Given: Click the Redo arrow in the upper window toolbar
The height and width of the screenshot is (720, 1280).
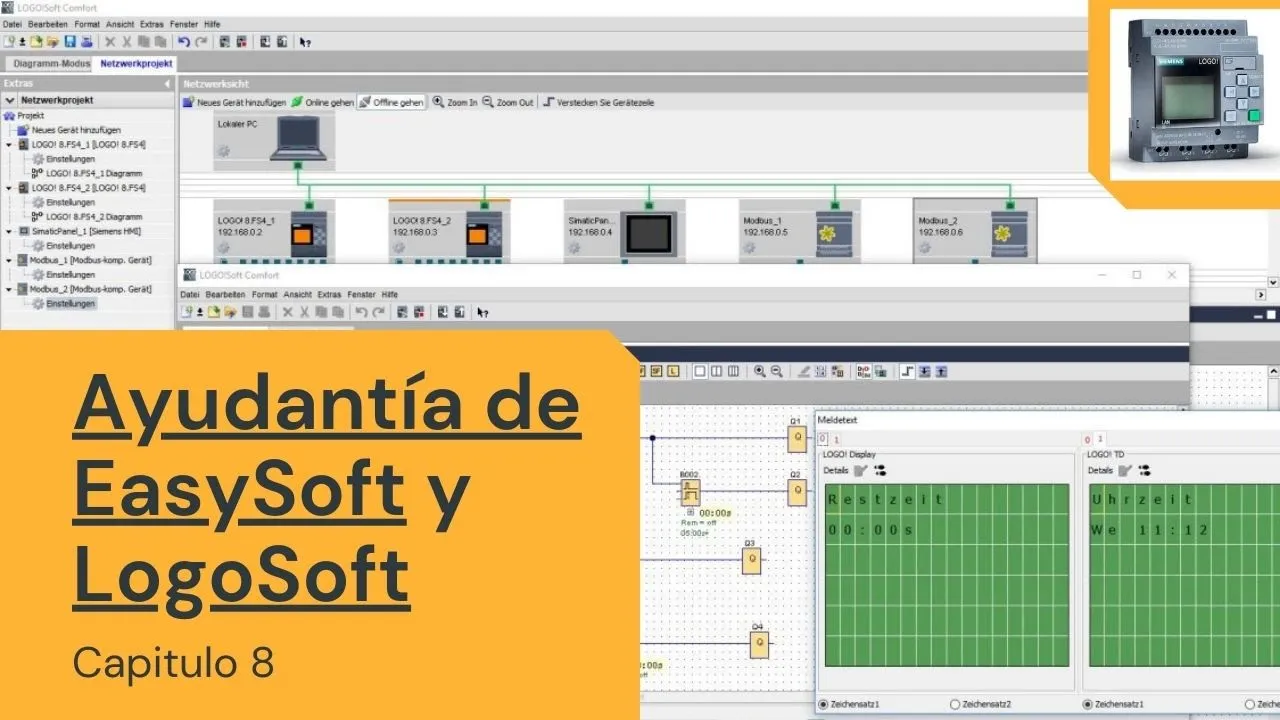Looking at the screenshot, I should point(201,41).
